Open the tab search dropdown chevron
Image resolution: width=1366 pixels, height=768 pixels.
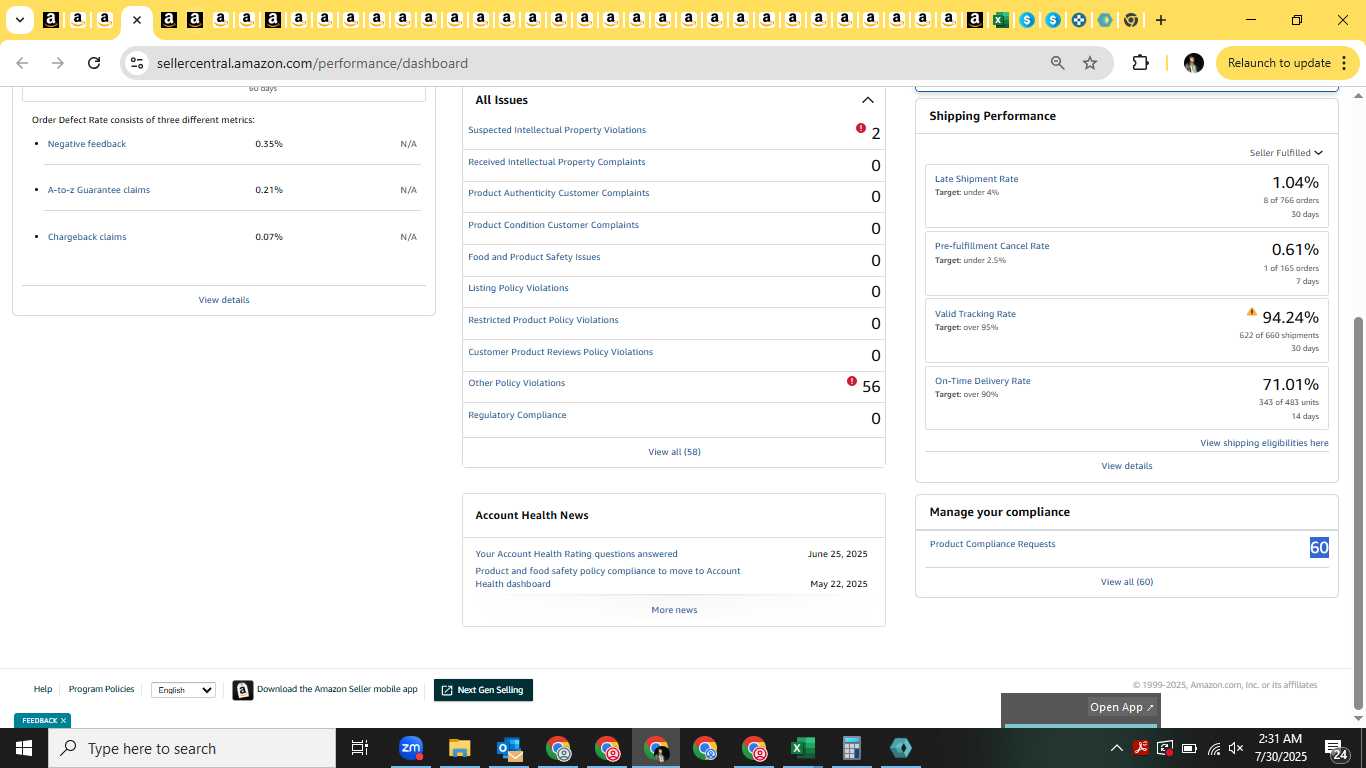(19, 20)
